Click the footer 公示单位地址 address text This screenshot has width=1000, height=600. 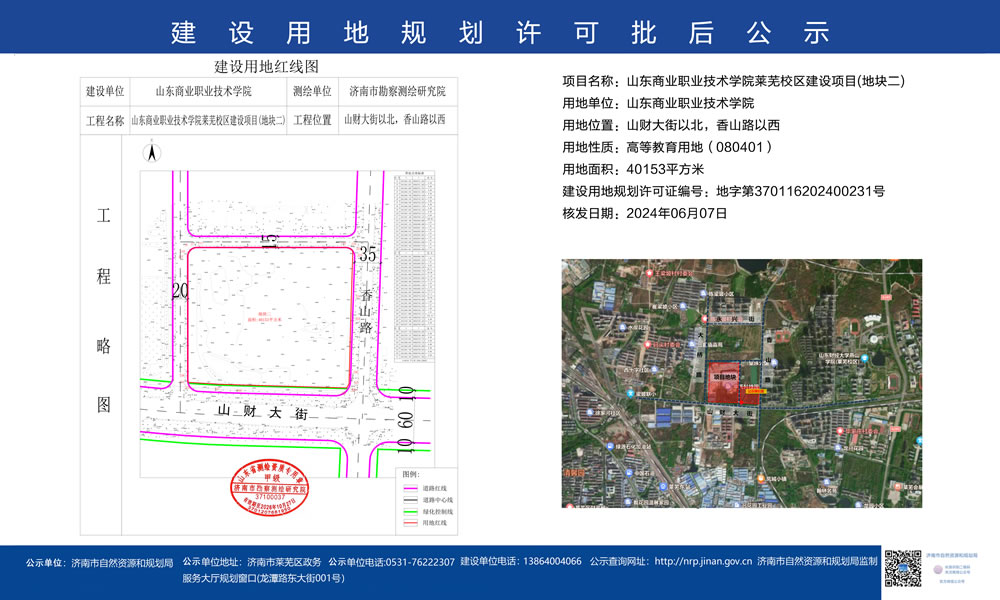(x=263, y=570)
